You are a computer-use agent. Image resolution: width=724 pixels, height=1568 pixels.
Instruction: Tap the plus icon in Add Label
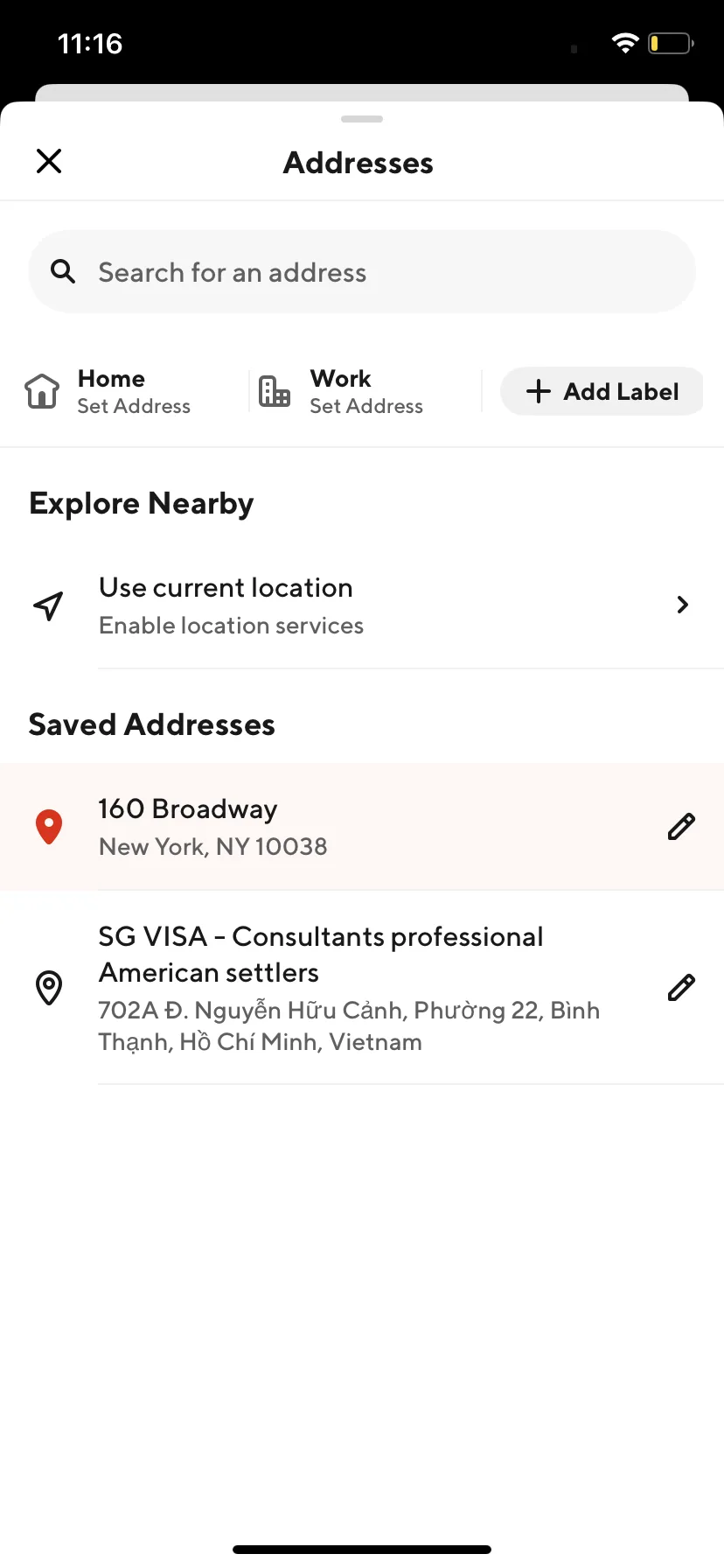coord(539,391)
